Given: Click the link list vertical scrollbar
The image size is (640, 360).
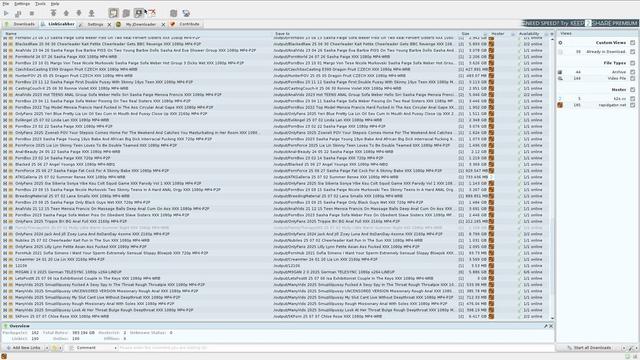Looking at the screenshot, I should [552, 257].
